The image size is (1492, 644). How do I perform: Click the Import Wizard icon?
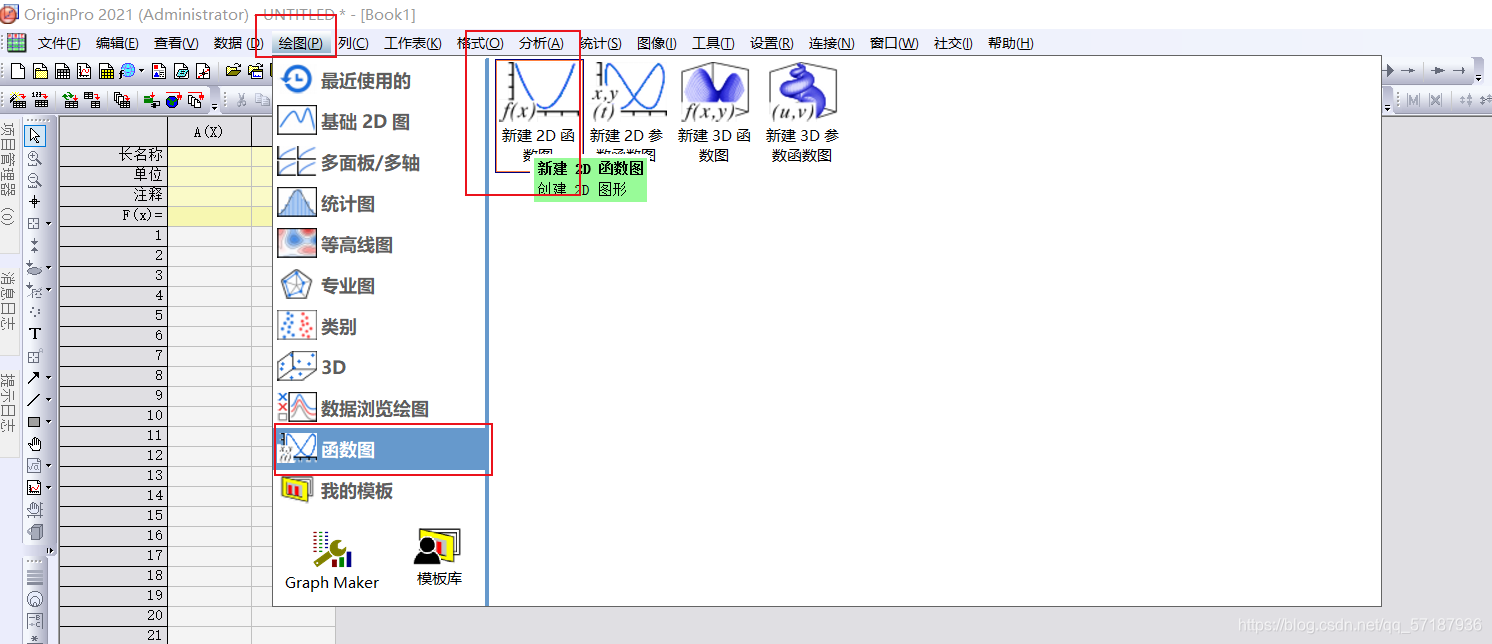18,100
